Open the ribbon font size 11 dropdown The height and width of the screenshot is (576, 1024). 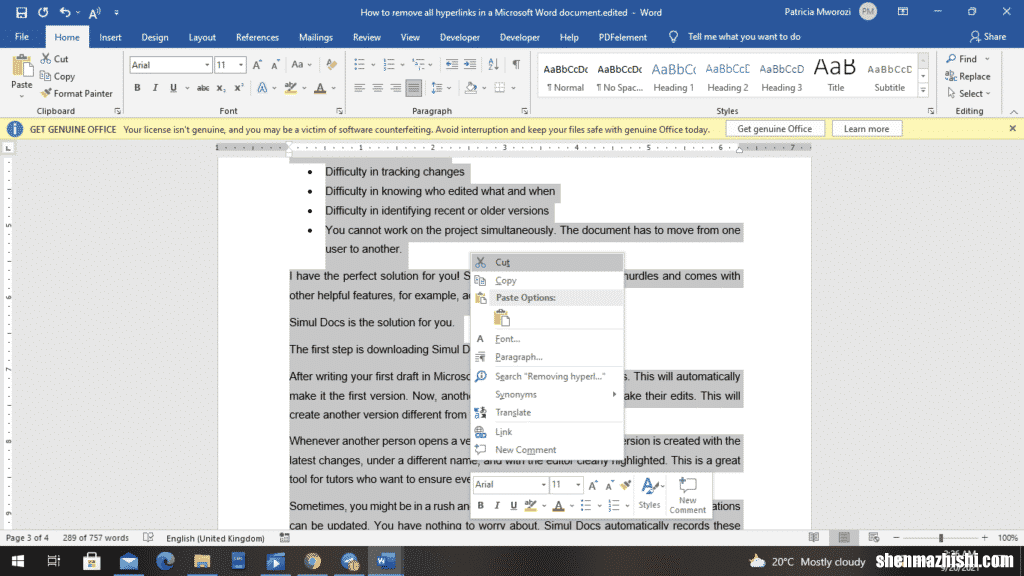241,65
